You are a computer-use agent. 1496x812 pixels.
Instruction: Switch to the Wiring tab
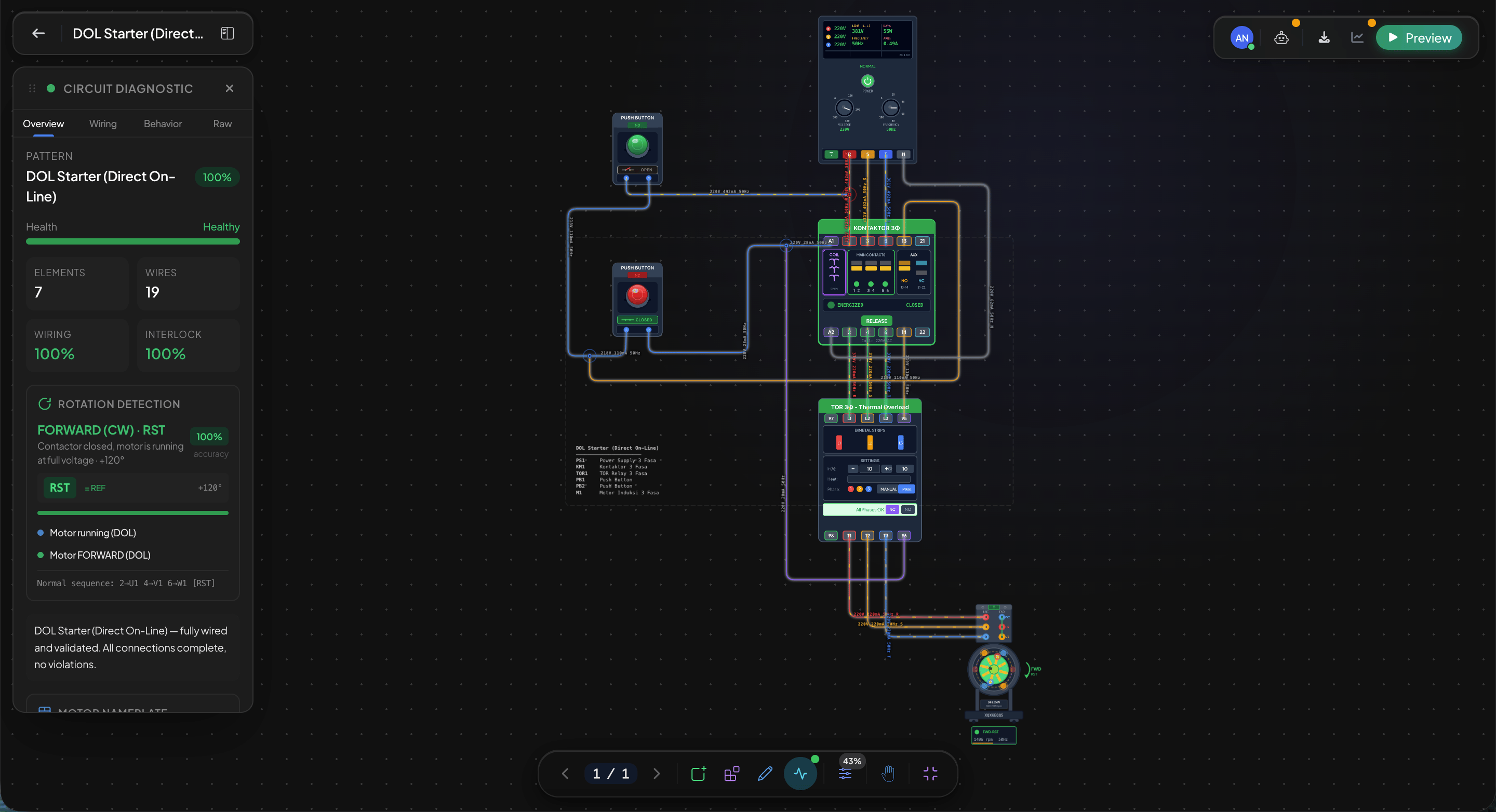tap(103, 124)
